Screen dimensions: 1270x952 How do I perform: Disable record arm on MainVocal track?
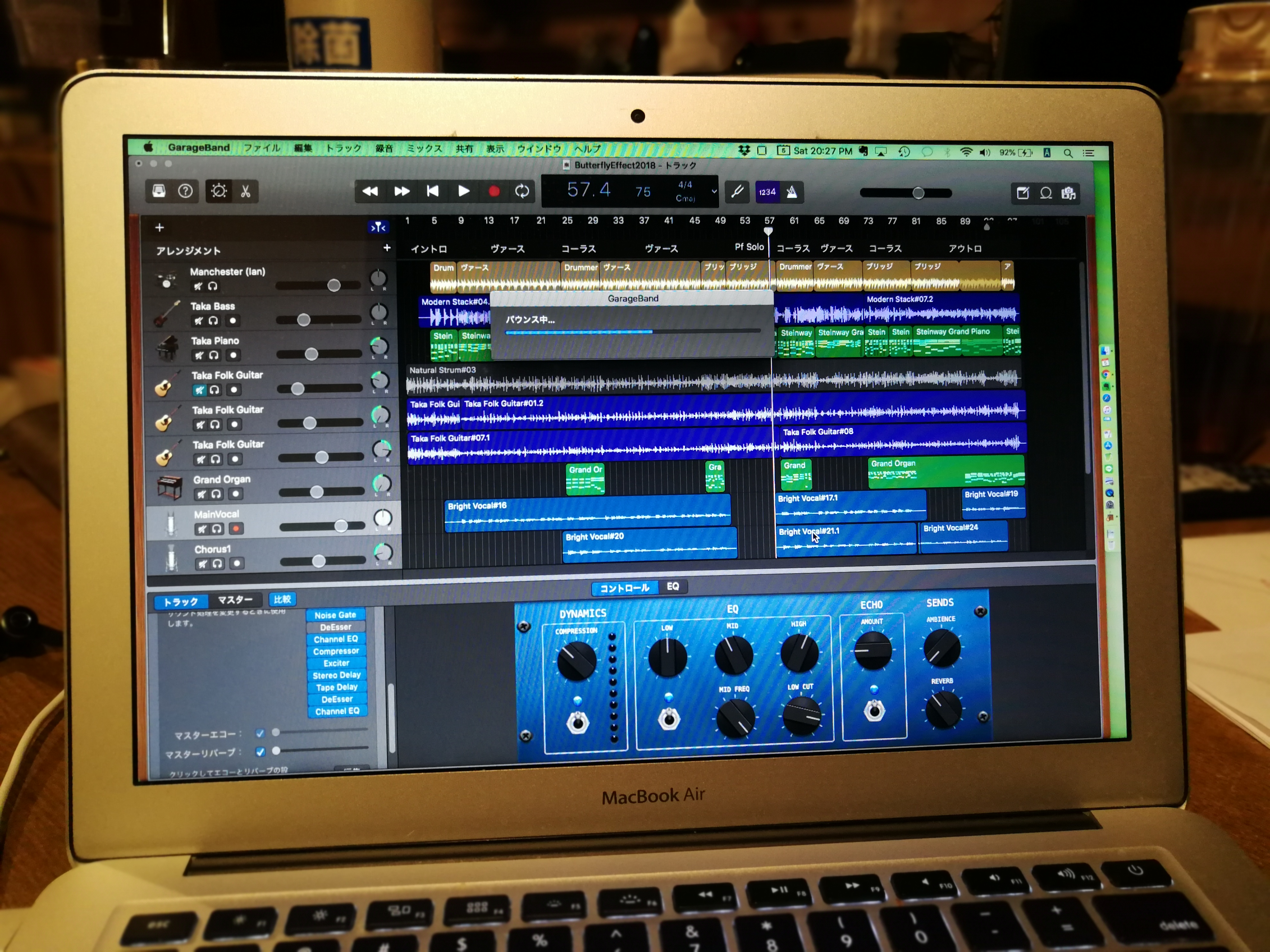tap(235, 529)
